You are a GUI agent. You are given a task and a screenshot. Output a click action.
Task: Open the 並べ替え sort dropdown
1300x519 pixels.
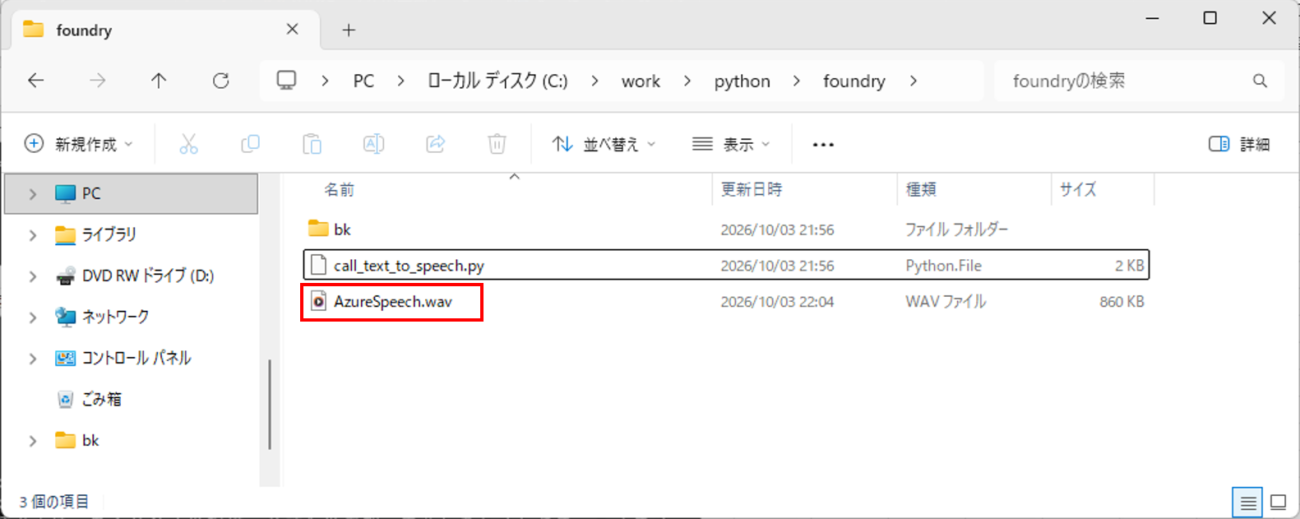point(604,144)
